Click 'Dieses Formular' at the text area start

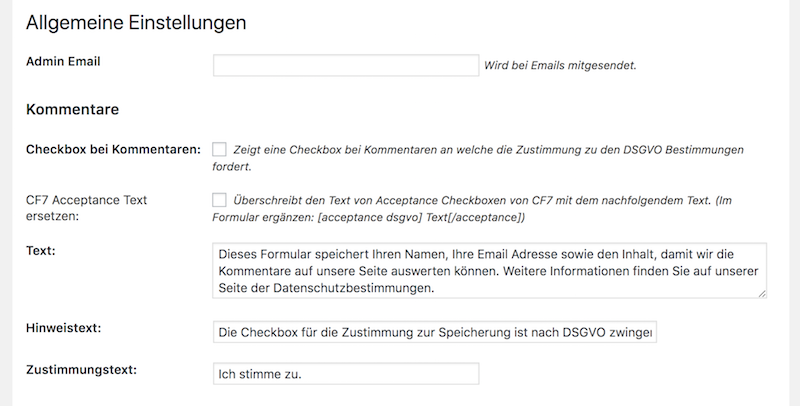click(260, 254)
